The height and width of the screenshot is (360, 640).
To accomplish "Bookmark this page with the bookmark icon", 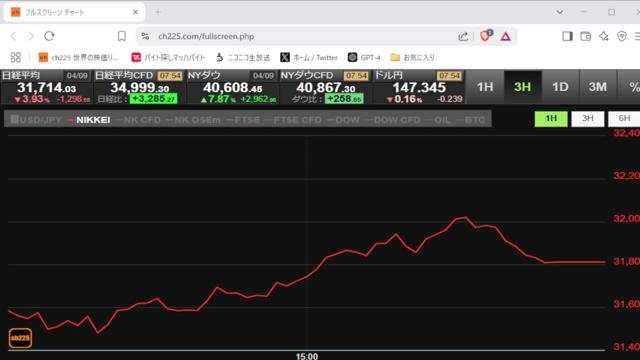I will [x=122, y=36].
